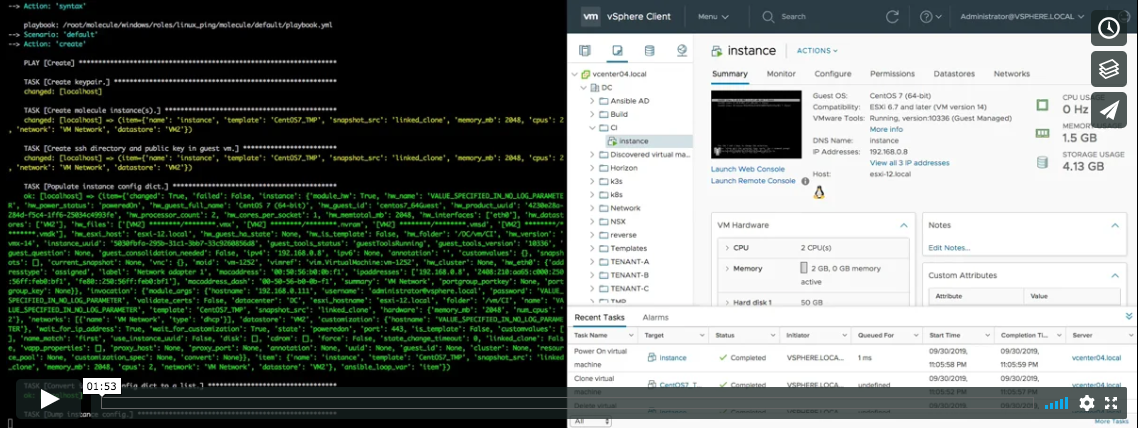1138x428 pixels.
Task: Click Edit Notes link
Action: coord(949,248)
